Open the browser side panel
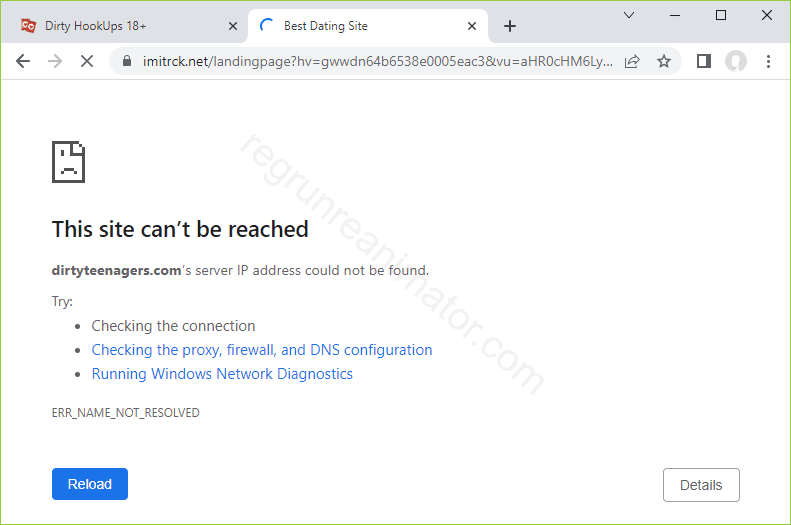This screenshot has width=791, height=525. tap(704, 61)
